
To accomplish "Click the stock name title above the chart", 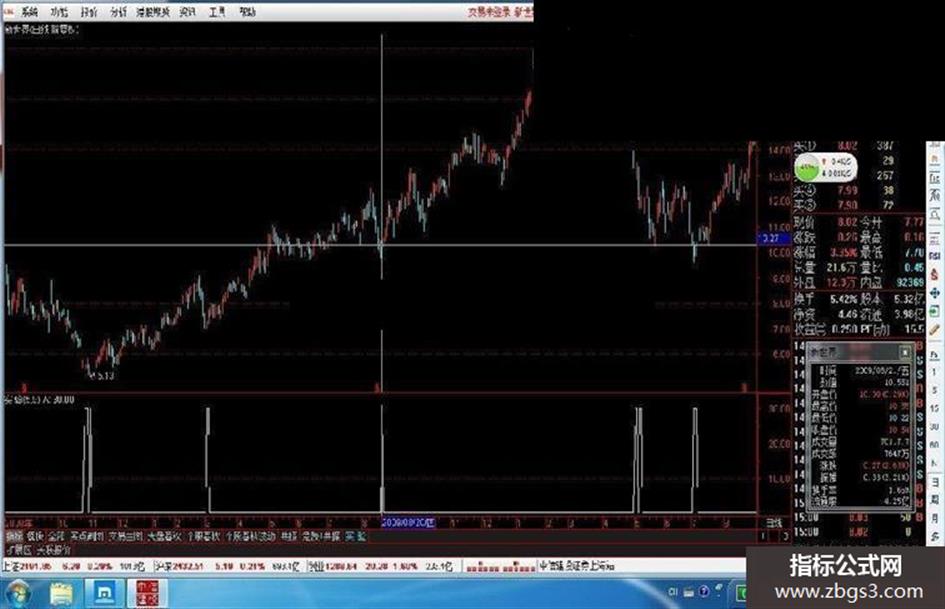I will (42, 29).
